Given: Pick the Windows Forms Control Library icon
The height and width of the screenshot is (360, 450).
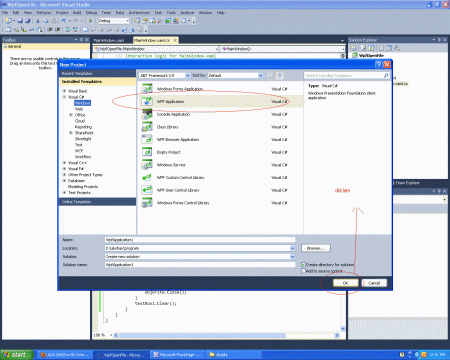Looking at the screenshot, I should [x=147, y=203].
